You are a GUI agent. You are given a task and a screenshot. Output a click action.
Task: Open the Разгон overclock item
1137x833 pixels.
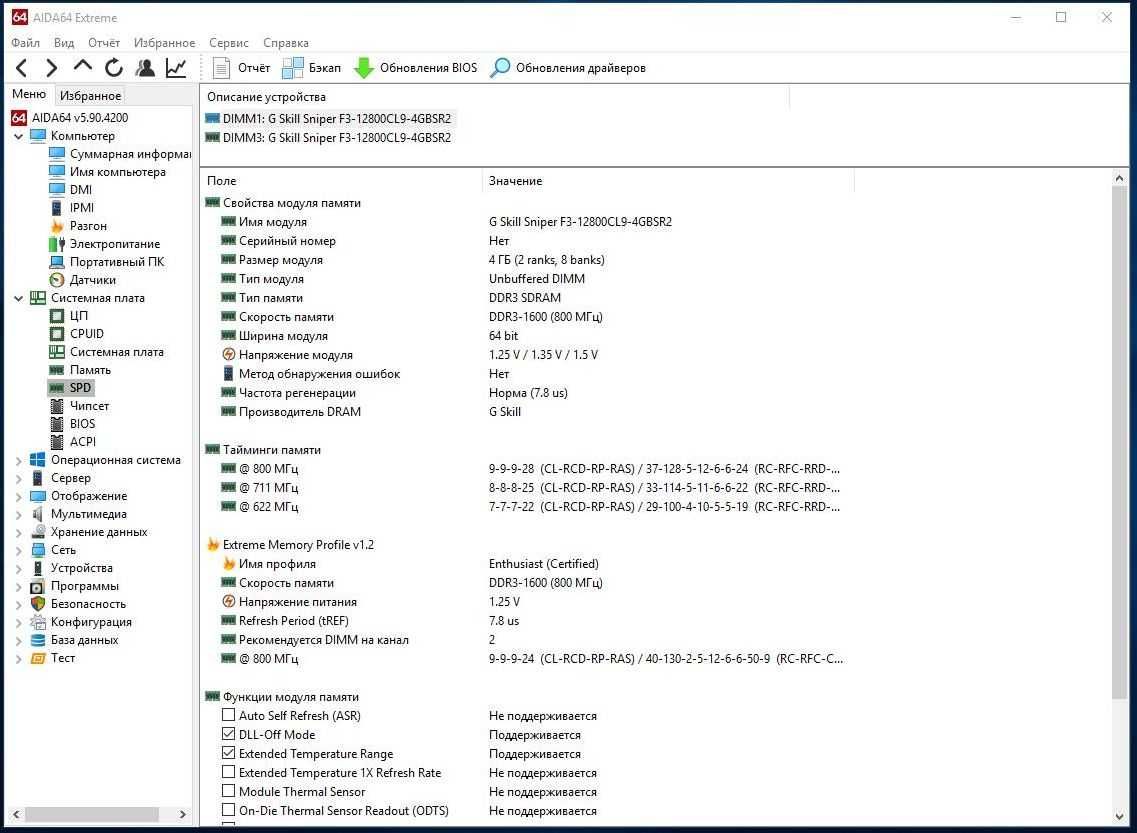[x=88, y=226]
